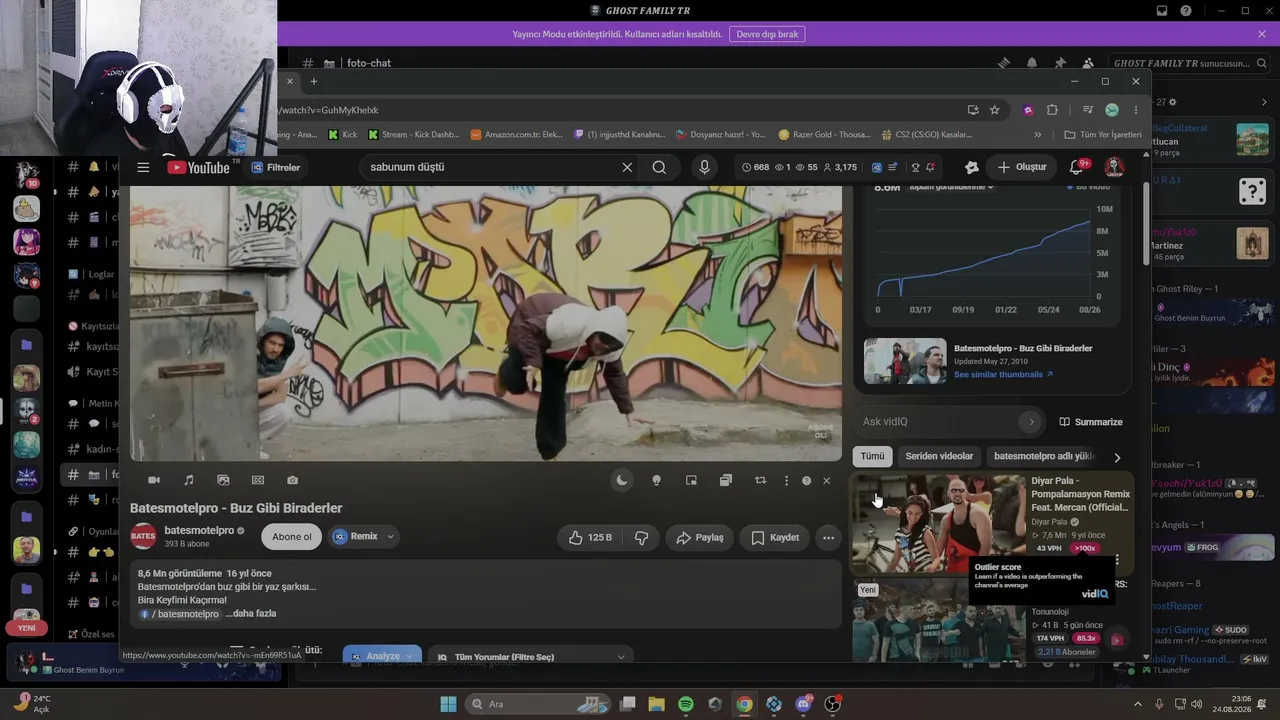Start voice search with the microphone

(704, 167)
